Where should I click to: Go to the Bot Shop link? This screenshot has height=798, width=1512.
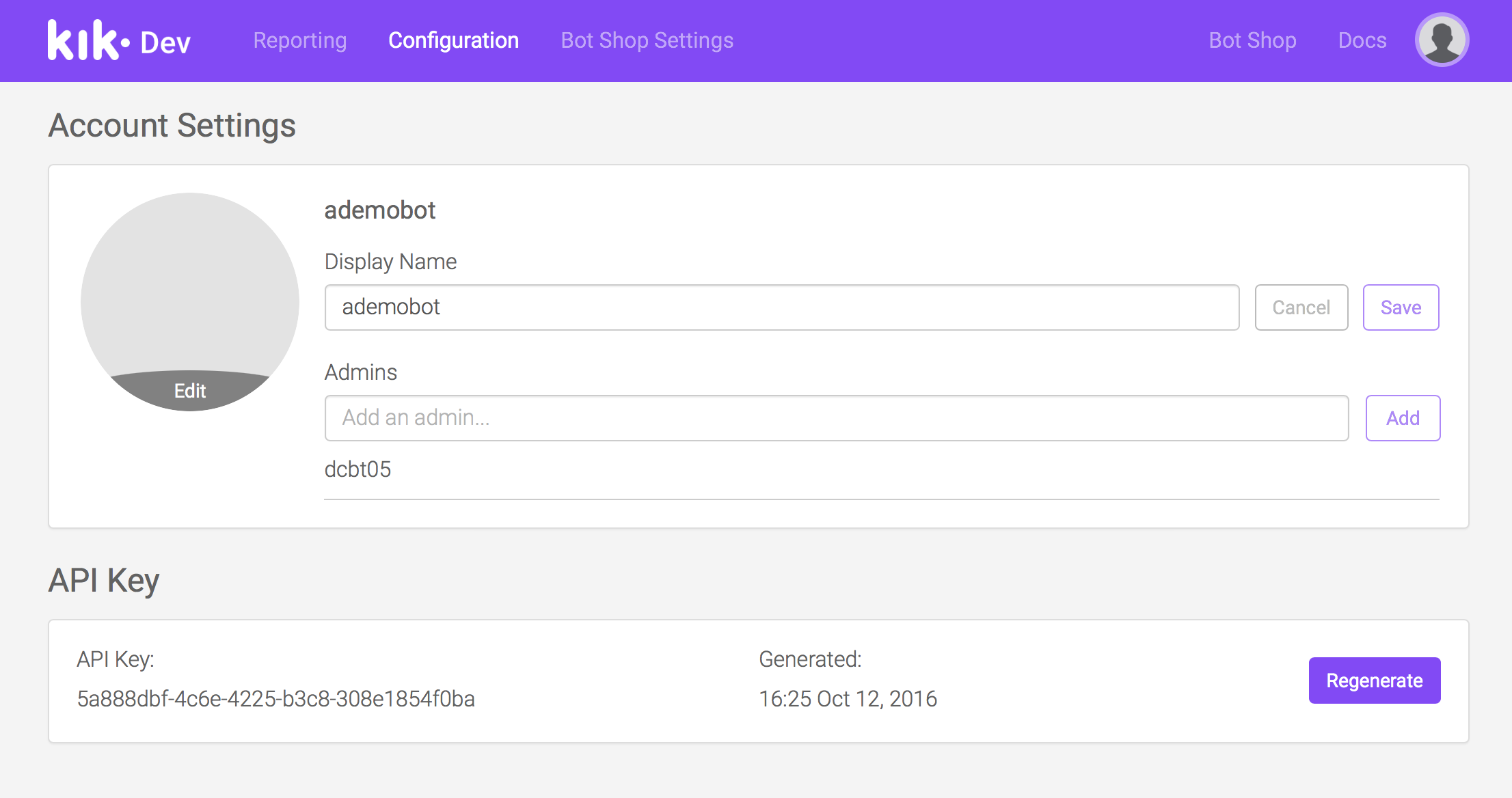pos(1252,40)
